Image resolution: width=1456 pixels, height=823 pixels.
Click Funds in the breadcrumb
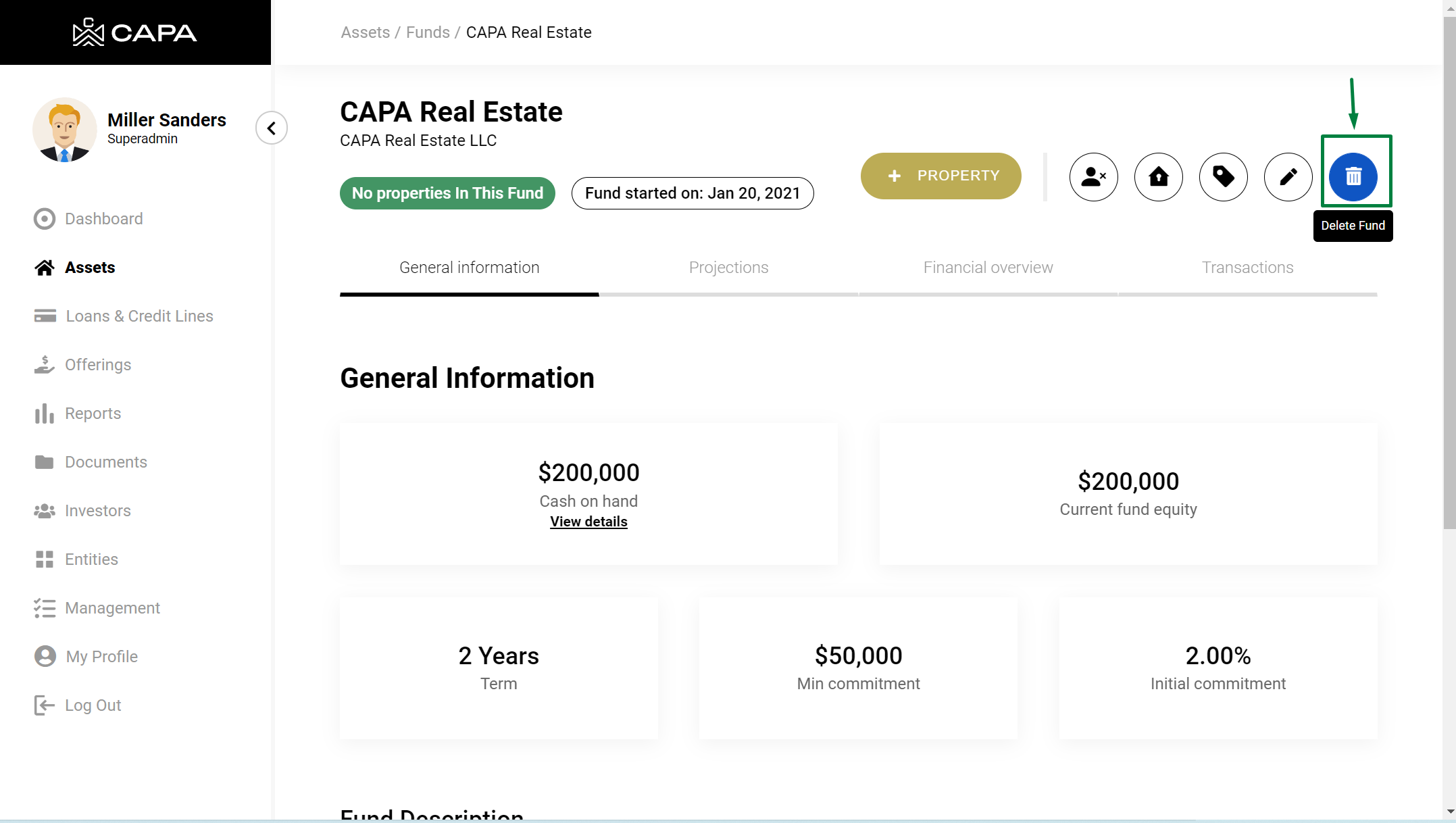point(428,32)
